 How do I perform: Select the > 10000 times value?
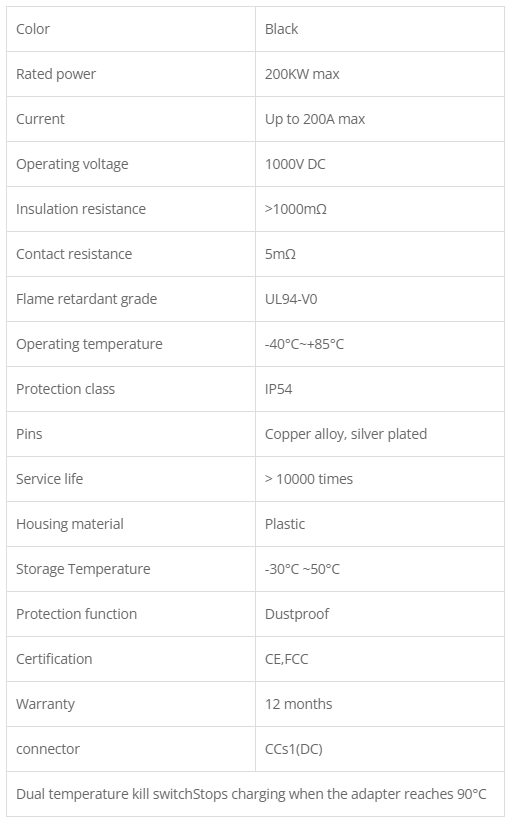[309, 479]
